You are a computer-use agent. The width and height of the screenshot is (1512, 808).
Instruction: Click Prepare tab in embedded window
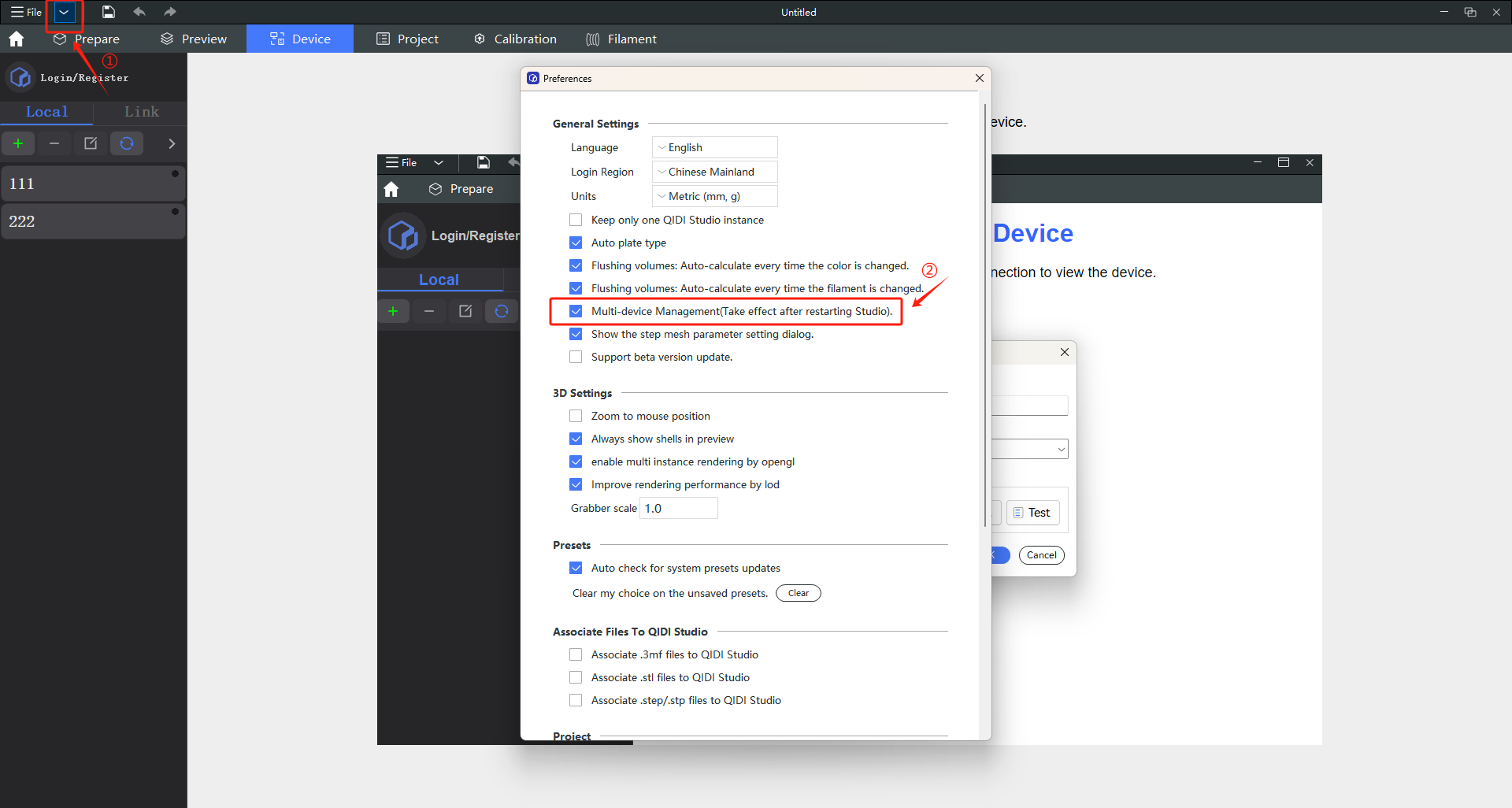pyautogui.click(x=461, y=189)
